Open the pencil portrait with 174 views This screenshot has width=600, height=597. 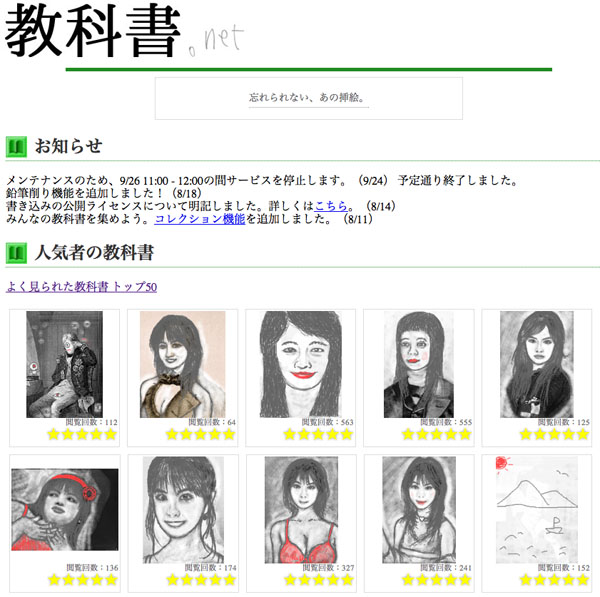coord(182,510)
